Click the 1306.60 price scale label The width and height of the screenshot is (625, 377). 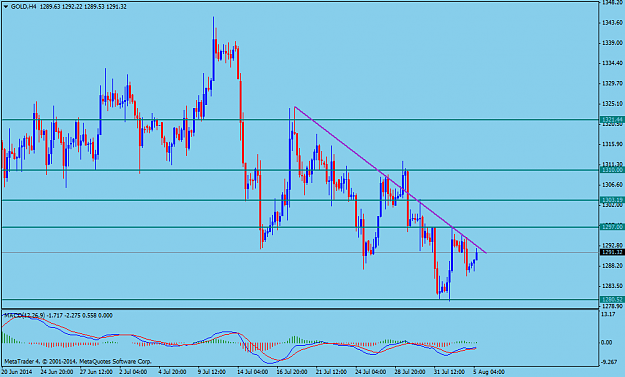point(613,185)
